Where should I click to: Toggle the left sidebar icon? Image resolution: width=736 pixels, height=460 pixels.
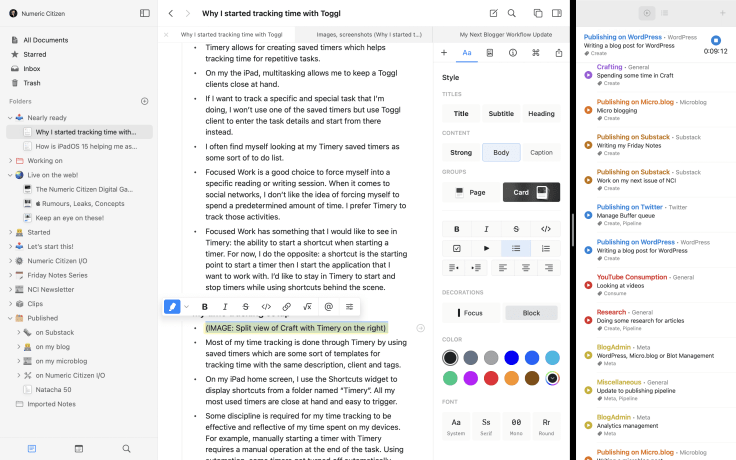(145, 13)
